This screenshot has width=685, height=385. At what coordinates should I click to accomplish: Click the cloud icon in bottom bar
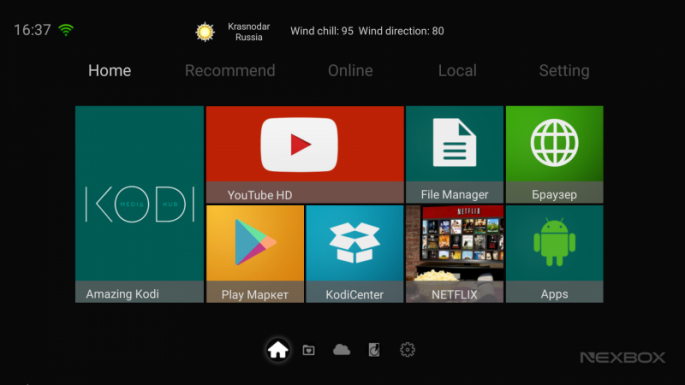click(342, 350)
